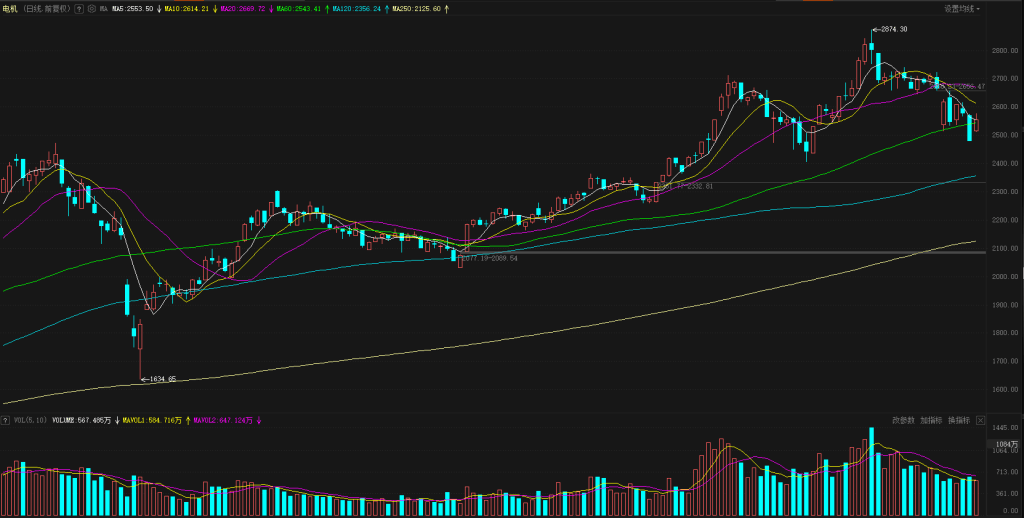Click the MAVOL1 yellow up arrow
The width and height of the screenshot is (1024, 518).
187,421
